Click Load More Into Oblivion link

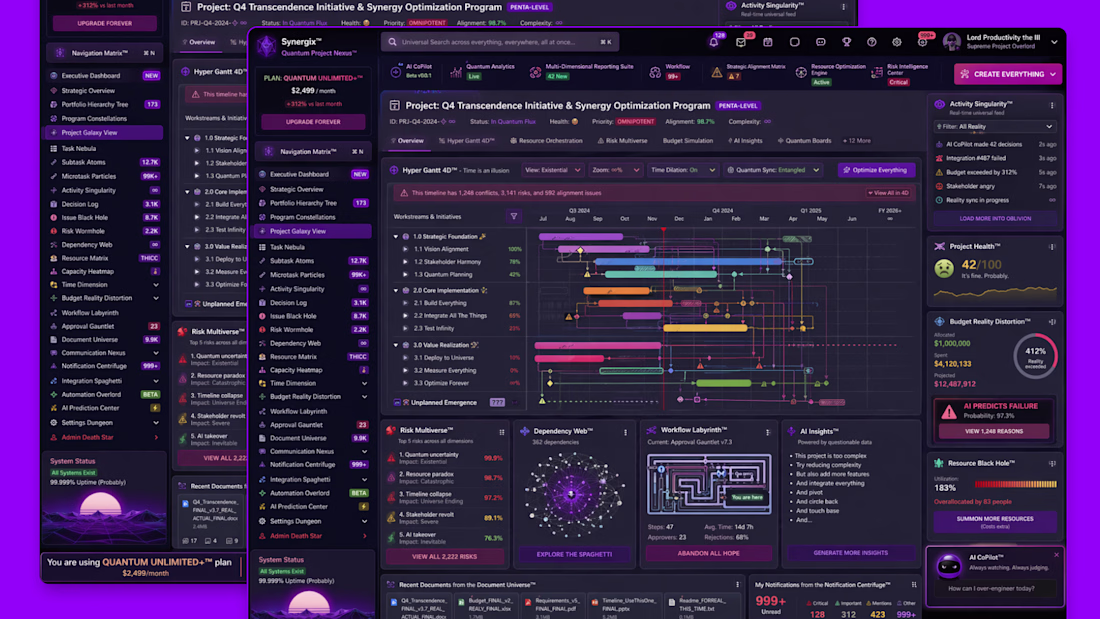(x=995, y=218)
